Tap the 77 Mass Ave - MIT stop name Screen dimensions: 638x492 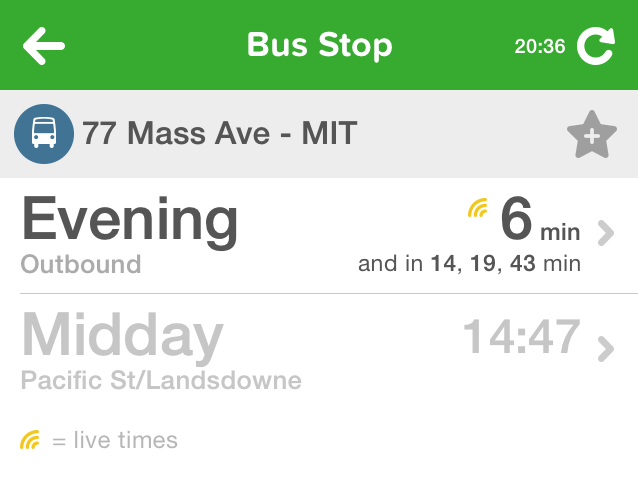[219, 133]
